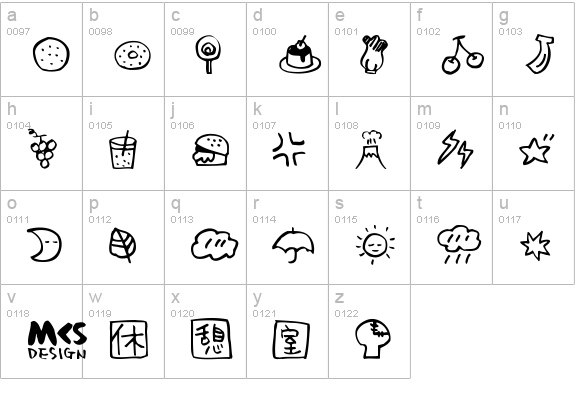
Task: Click the grapes glyph in cell h
Action: 43,149
